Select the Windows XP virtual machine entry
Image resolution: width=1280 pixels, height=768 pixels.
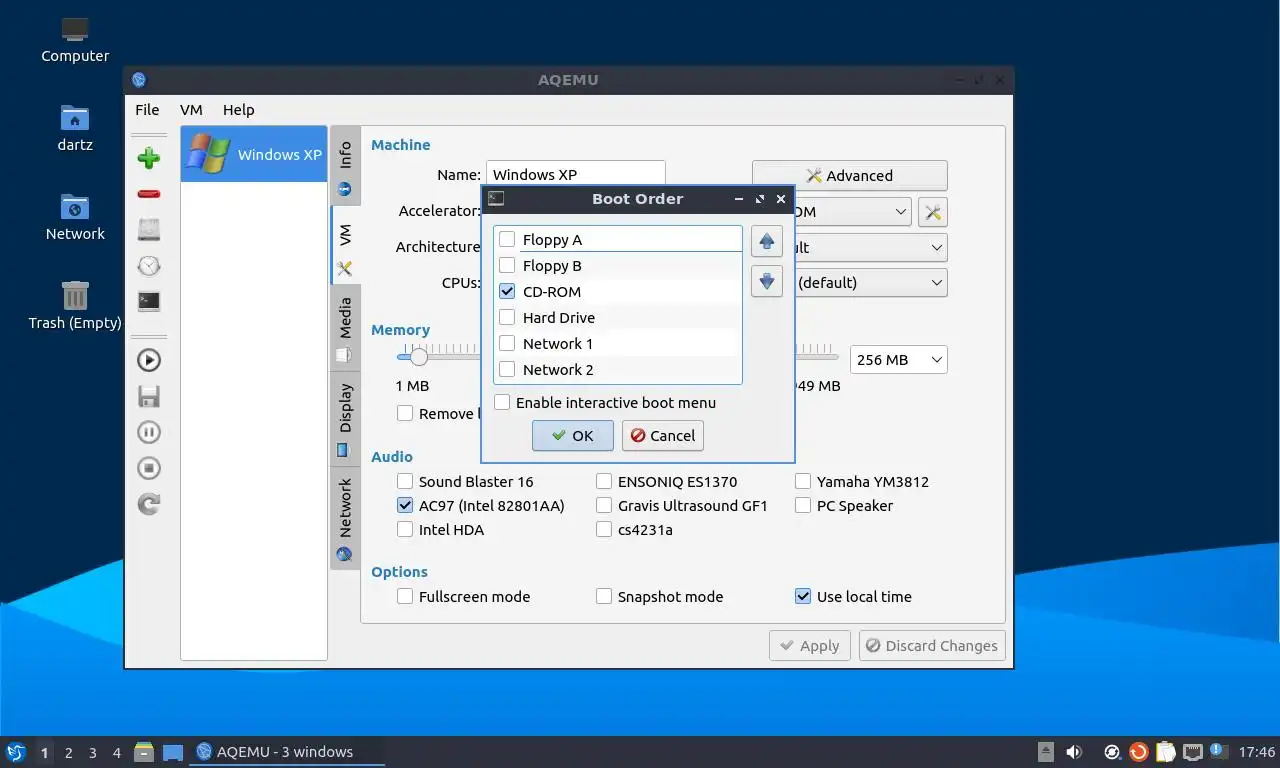click(254, 154)
